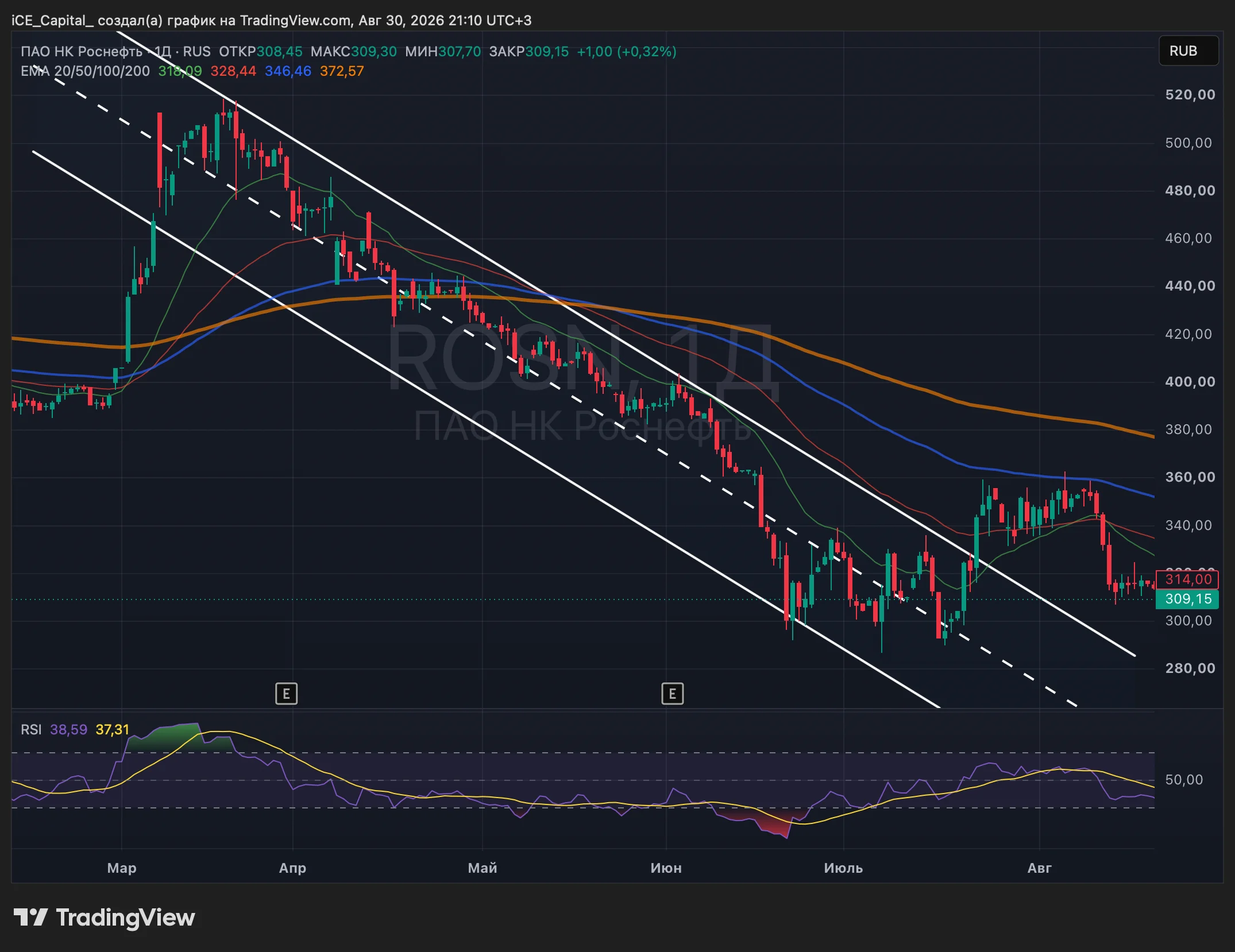
Task: Click the orange EMA value 372,57
Action: [x=342, y=71]
